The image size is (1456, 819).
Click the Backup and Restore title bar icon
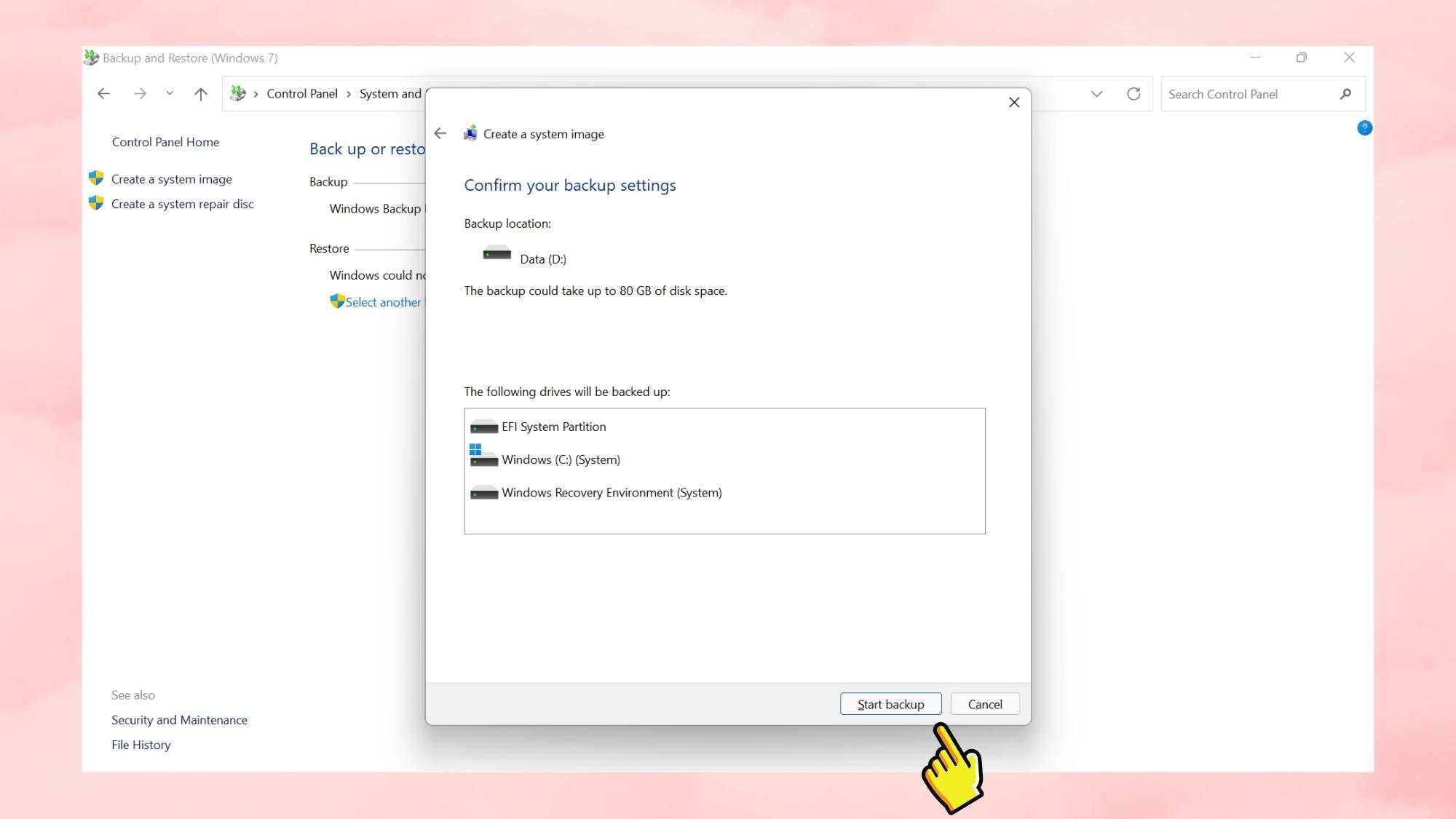coord(92,58)
